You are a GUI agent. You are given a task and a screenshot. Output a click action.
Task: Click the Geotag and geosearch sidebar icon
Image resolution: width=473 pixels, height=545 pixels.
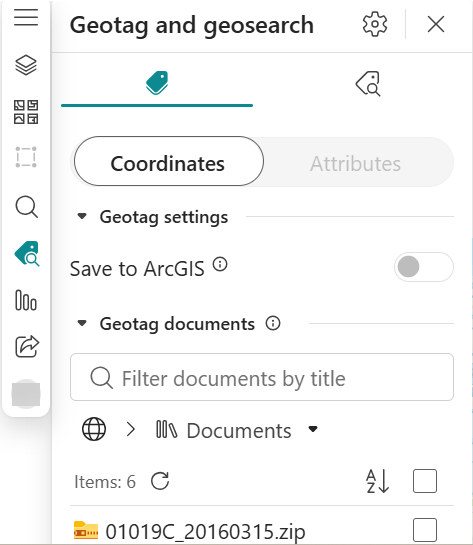point(27,254)
